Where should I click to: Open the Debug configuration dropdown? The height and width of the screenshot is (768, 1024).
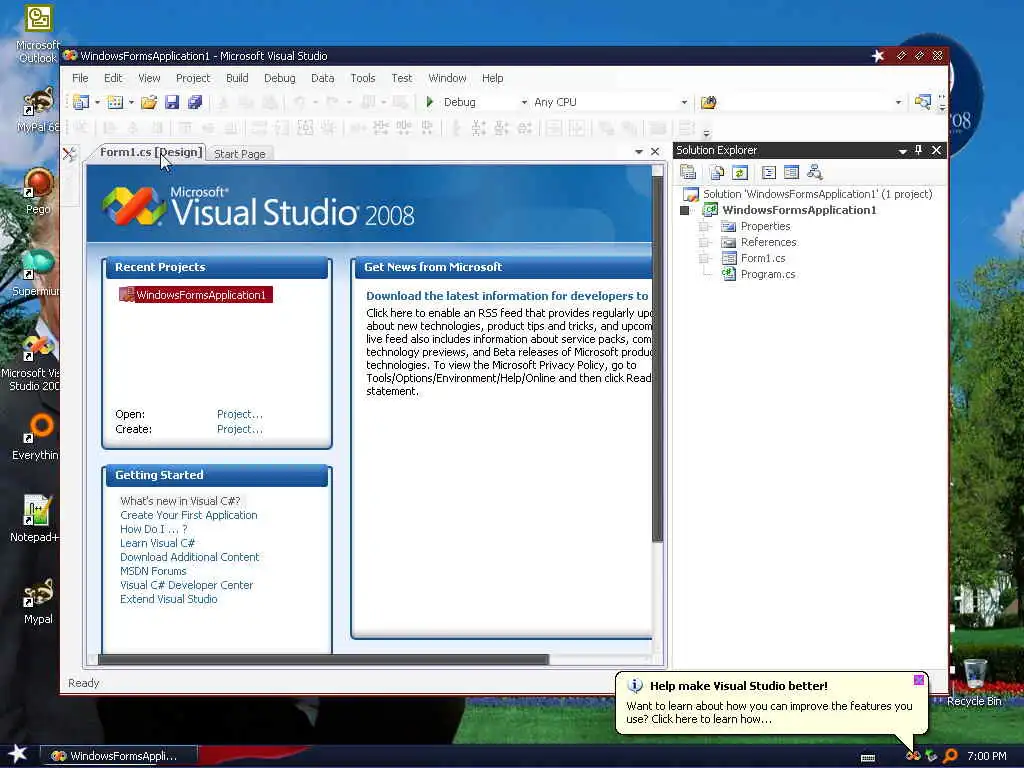coord(524,103)
